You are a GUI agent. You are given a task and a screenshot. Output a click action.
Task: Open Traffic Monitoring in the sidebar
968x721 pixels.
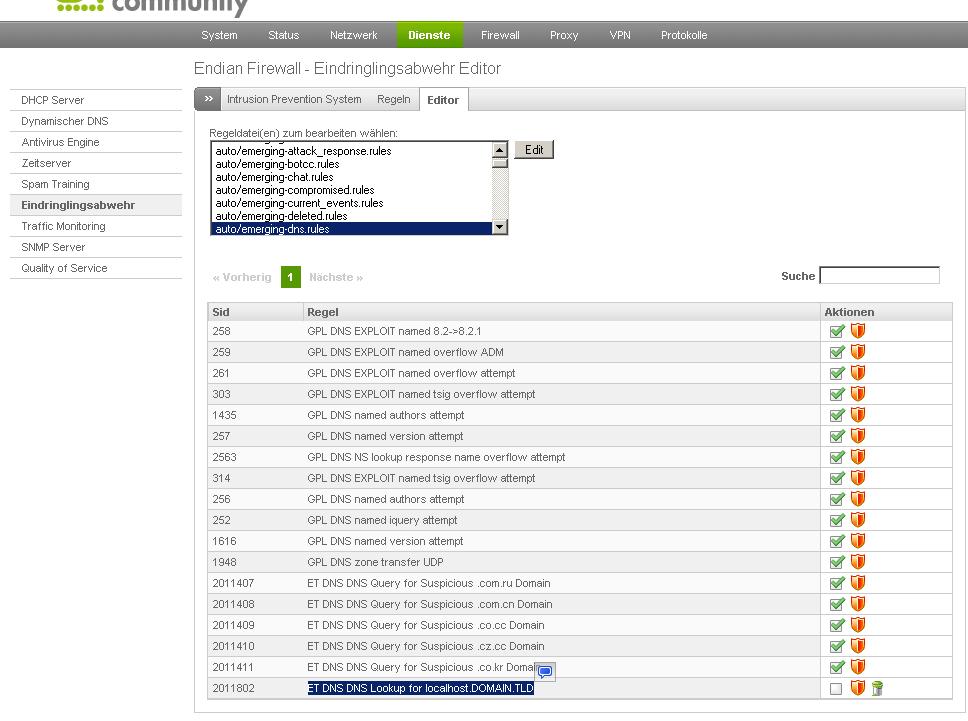[x=63, y=226]
